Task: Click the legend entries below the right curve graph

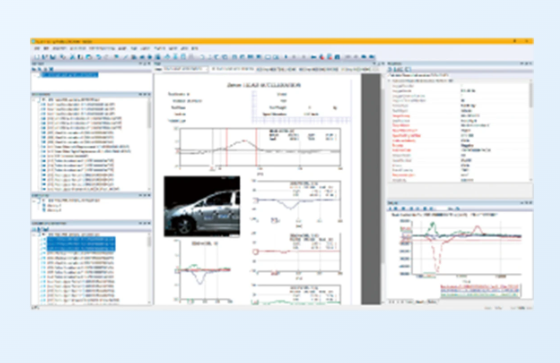Action: pos(480,291)
